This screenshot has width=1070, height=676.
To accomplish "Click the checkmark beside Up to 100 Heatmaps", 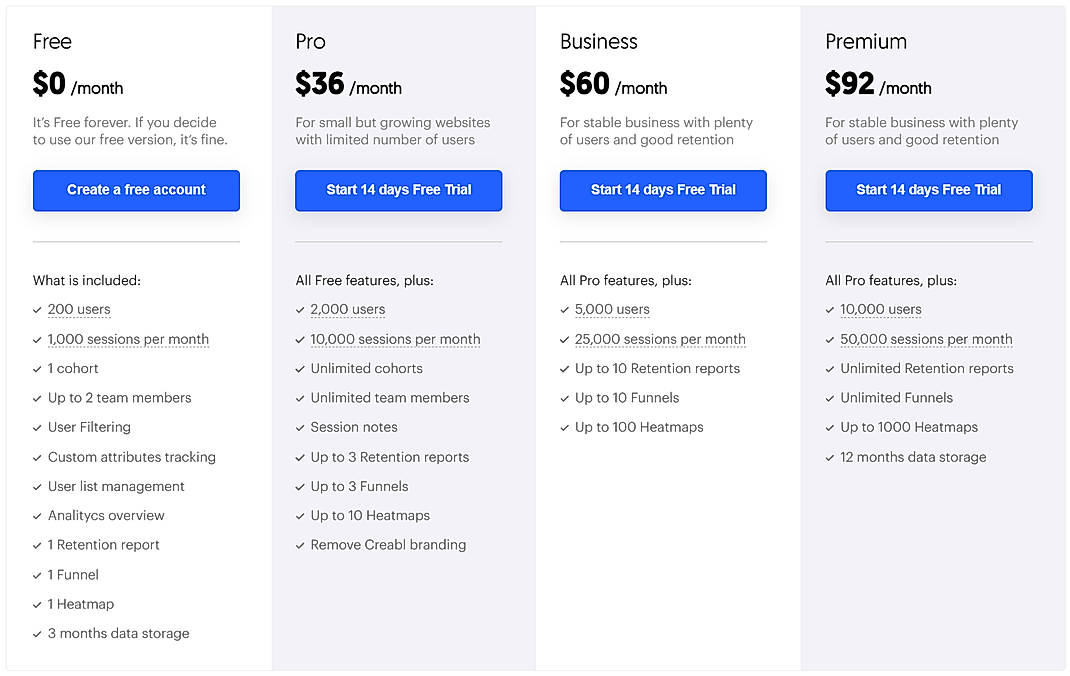I will pyautogui.click(x=564, y=428).
